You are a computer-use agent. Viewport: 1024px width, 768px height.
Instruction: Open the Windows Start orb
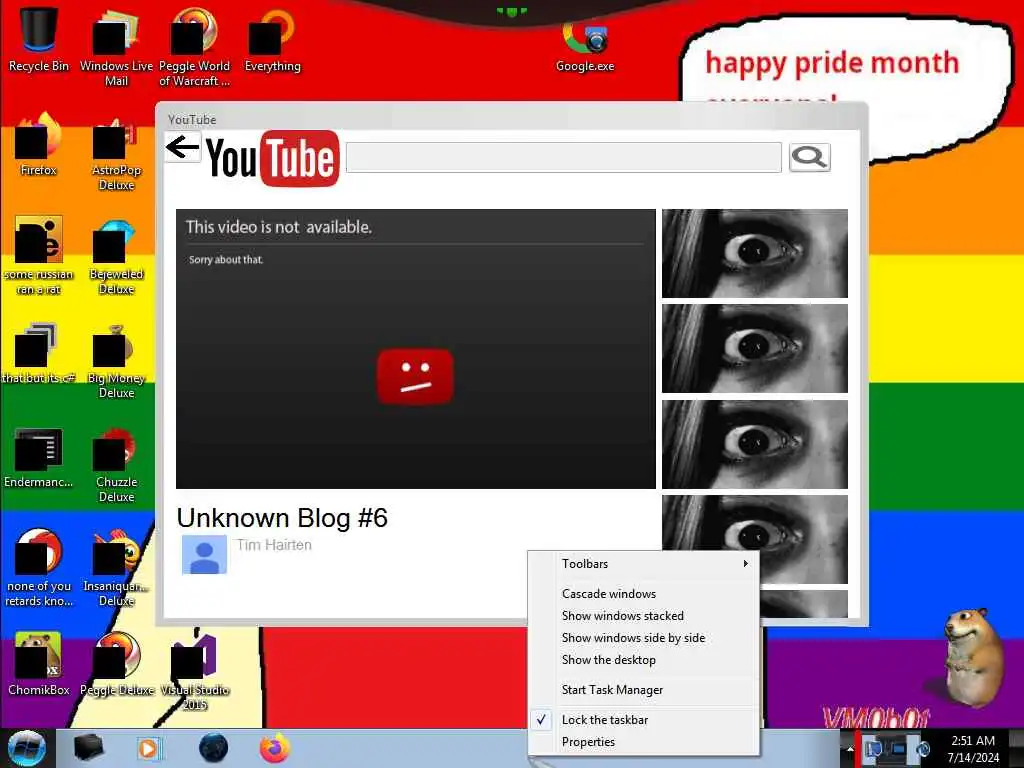coord(27,748)
